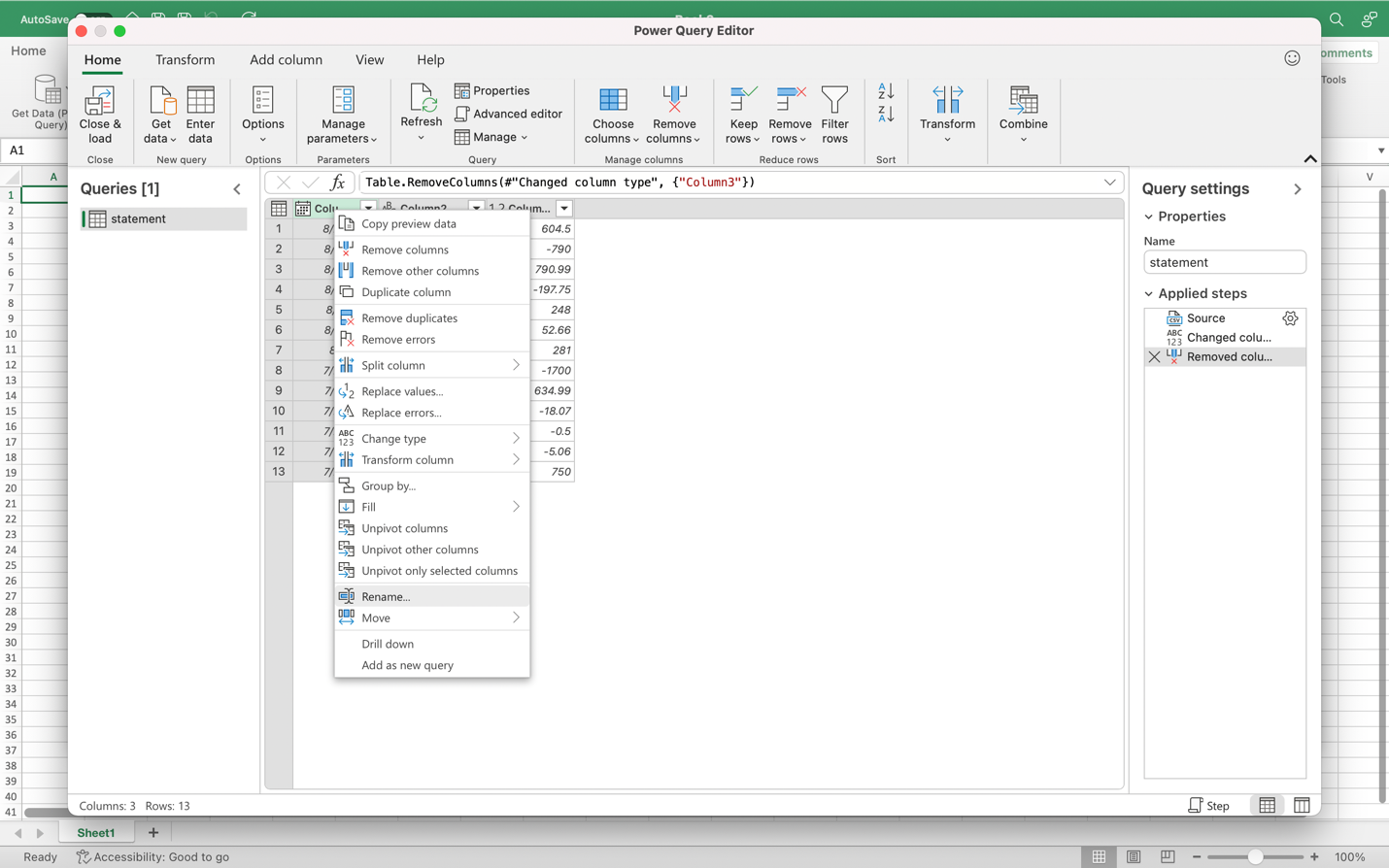
Task: Open query Properties from the ribbon
Action: click(492, 90)
